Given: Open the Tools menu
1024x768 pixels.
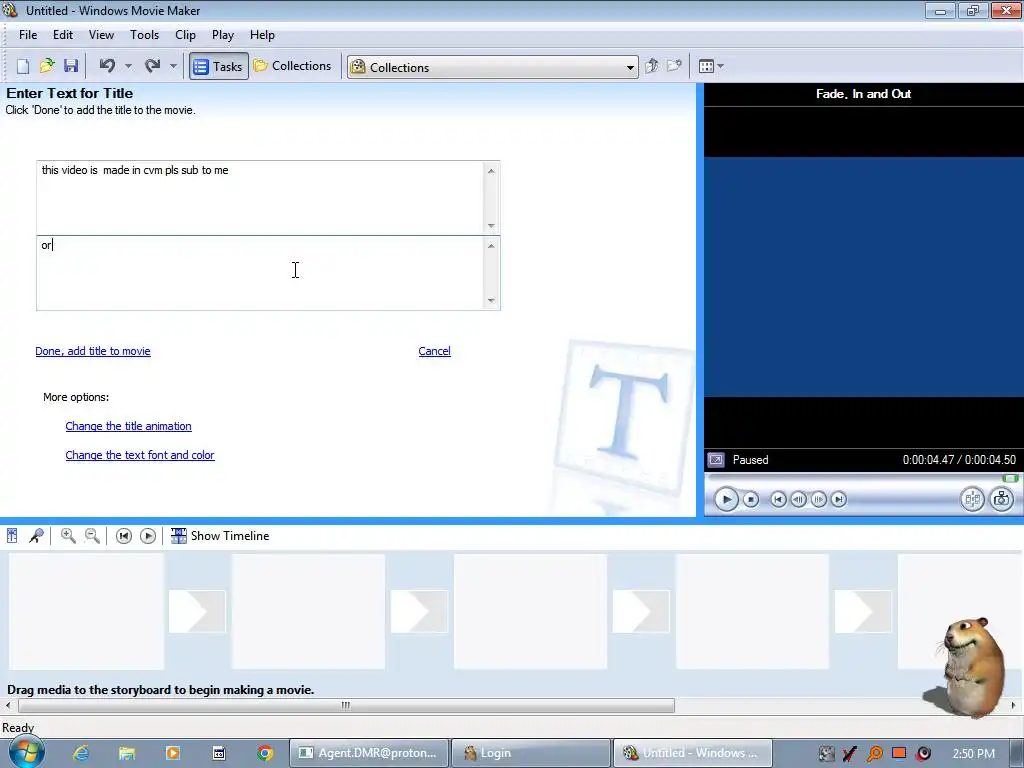Looking at the screenshot, I should click(x=144, y=35).
